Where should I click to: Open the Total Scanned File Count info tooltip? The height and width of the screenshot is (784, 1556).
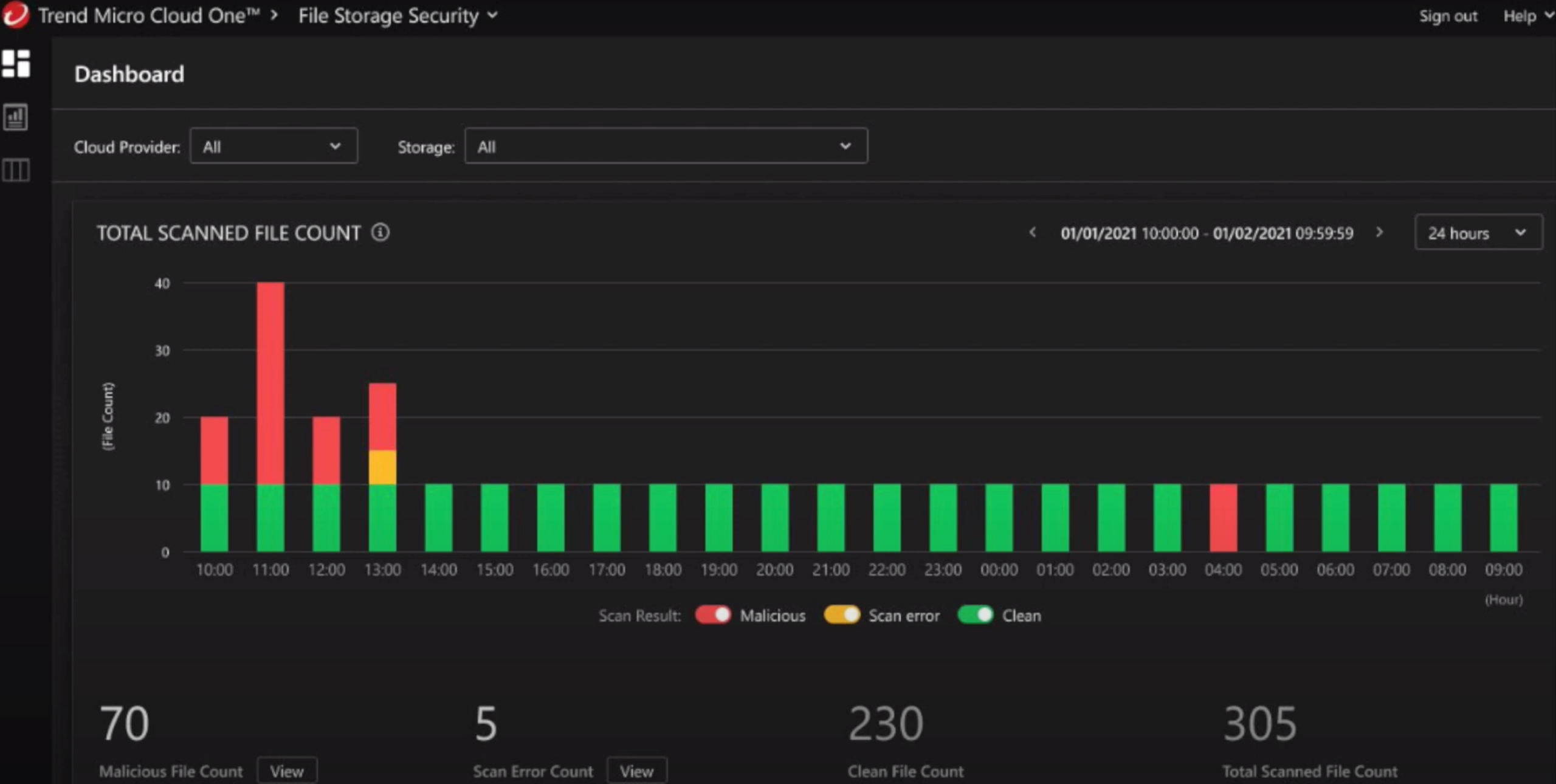[380, 232]
